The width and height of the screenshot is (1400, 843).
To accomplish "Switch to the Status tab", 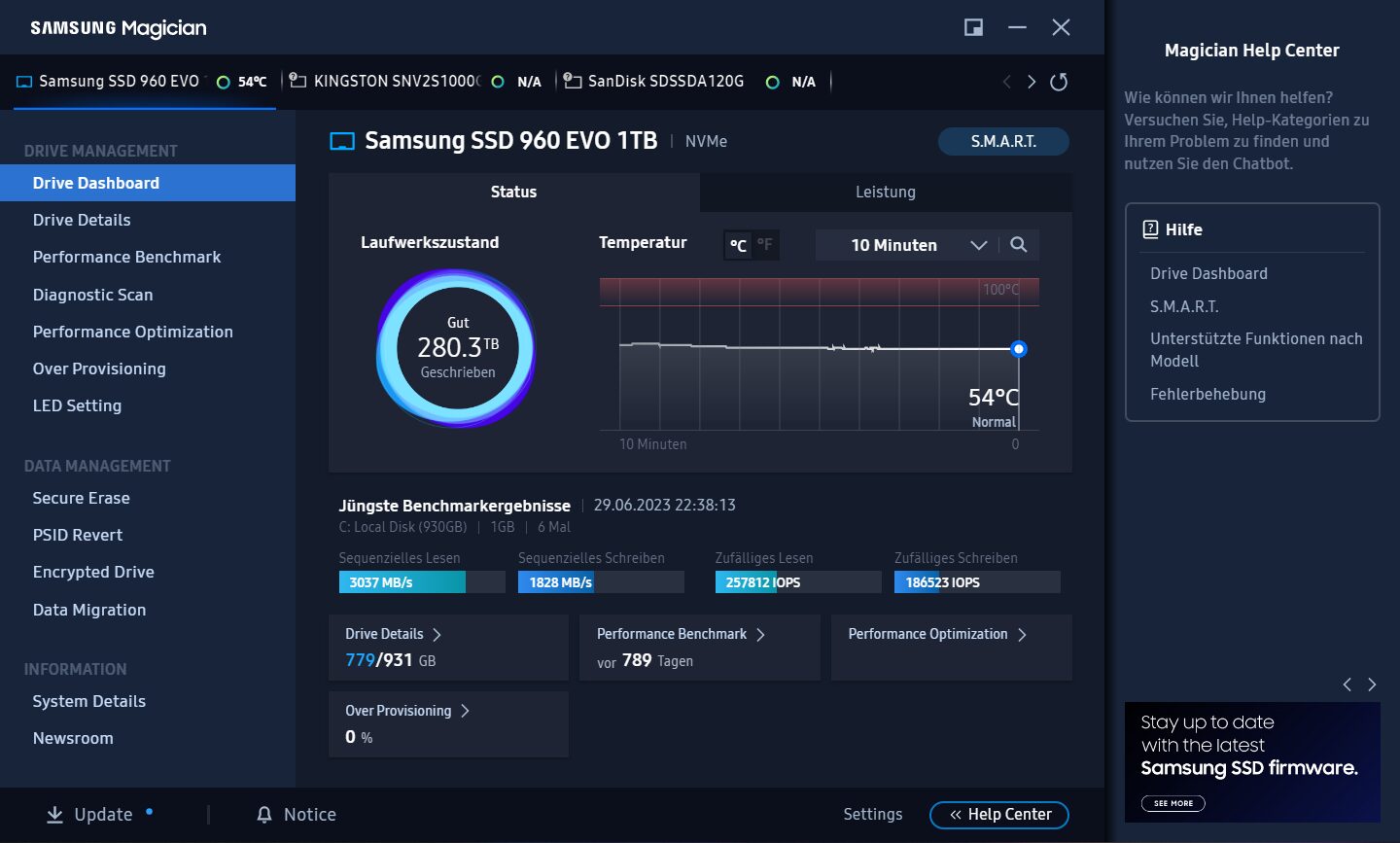I will point(513,193).
